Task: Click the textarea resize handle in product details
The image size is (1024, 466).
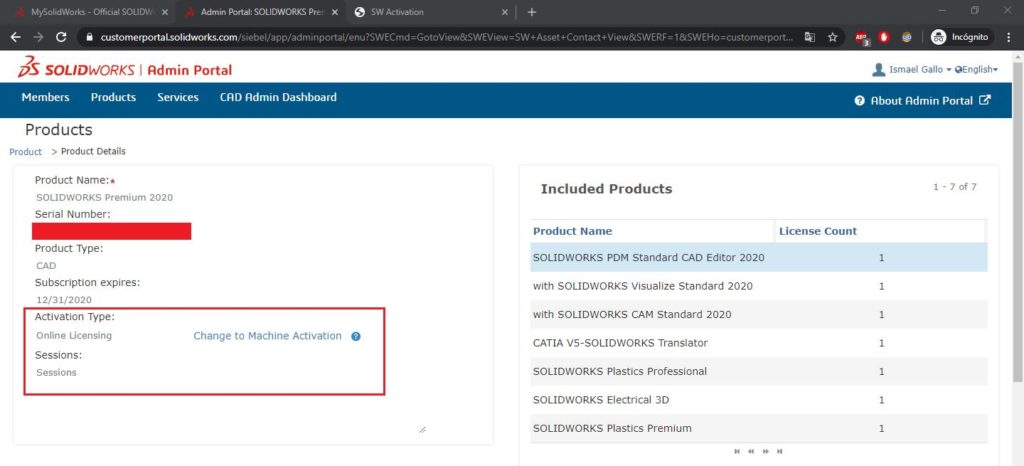Action: click(x=422, y=429)
